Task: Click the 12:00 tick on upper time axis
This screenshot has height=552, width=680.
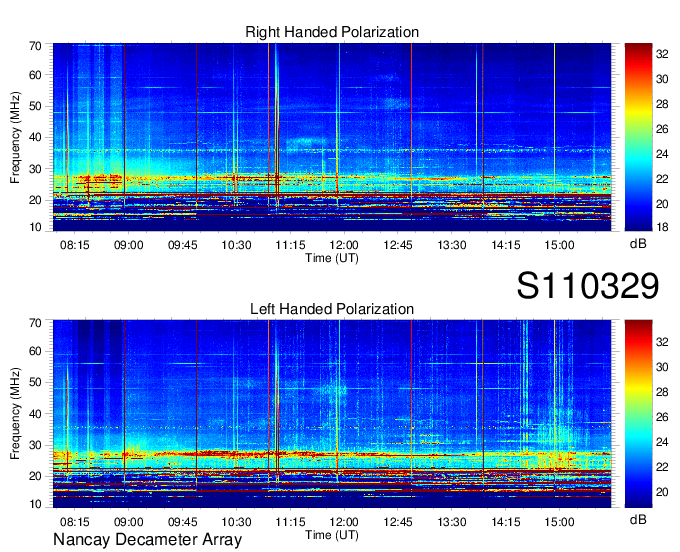Action: pos(344,245)
